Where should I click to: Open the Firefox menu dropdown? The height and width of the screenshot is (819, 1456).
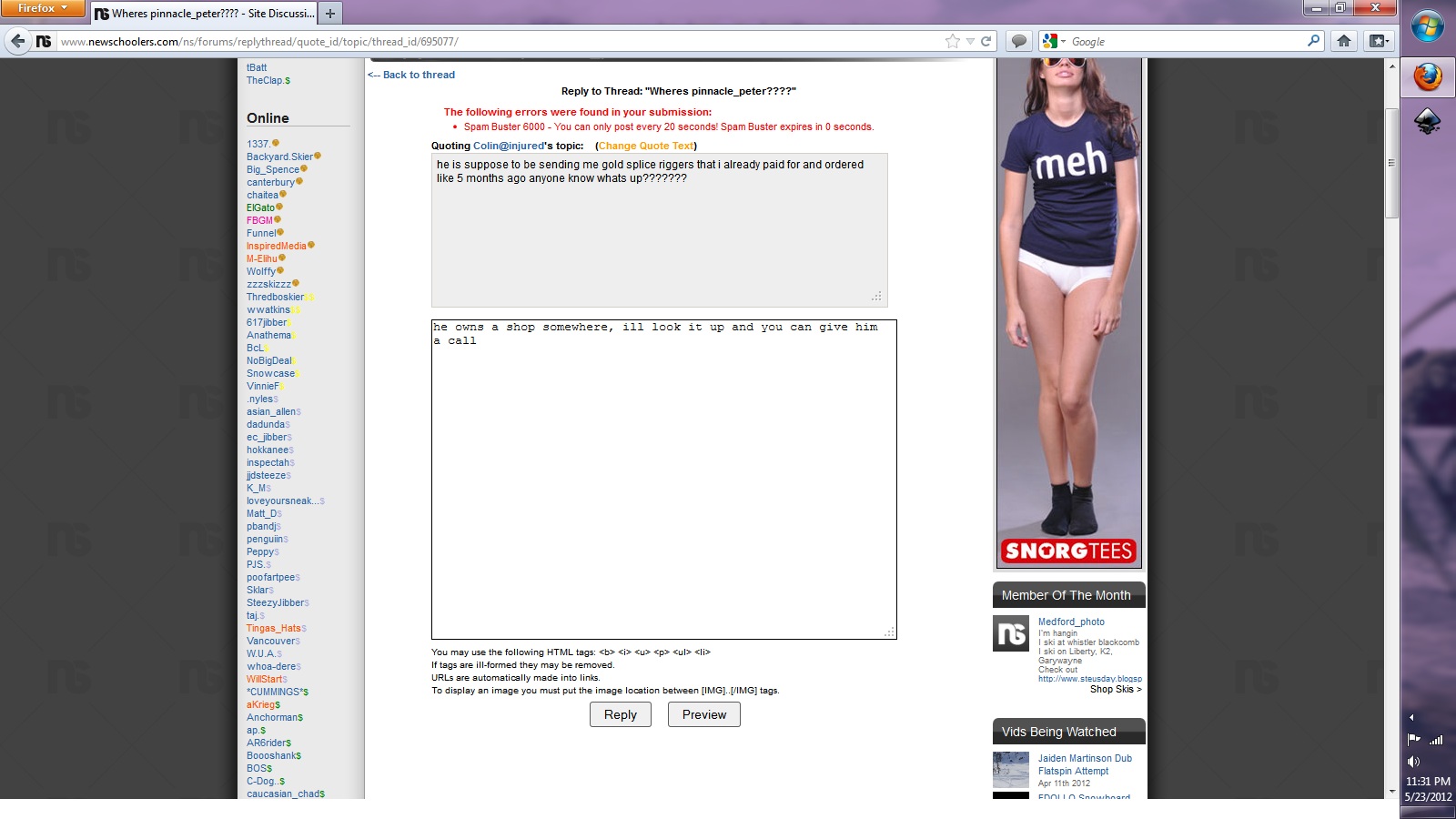[42, 8]
